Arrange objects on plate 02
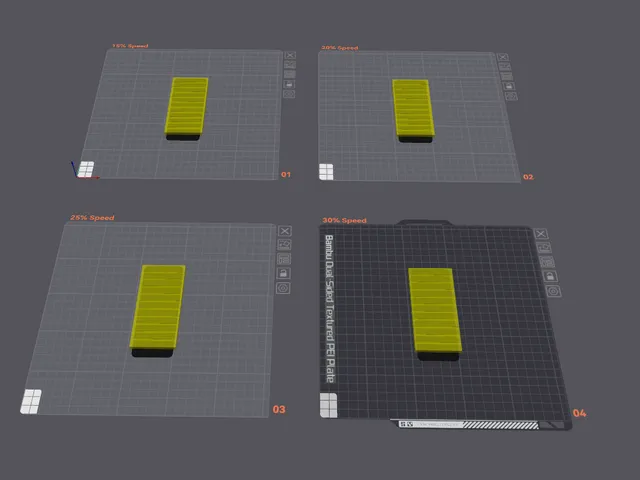The height and width of the screenshot is (480, 640). [x=507, y=76]
